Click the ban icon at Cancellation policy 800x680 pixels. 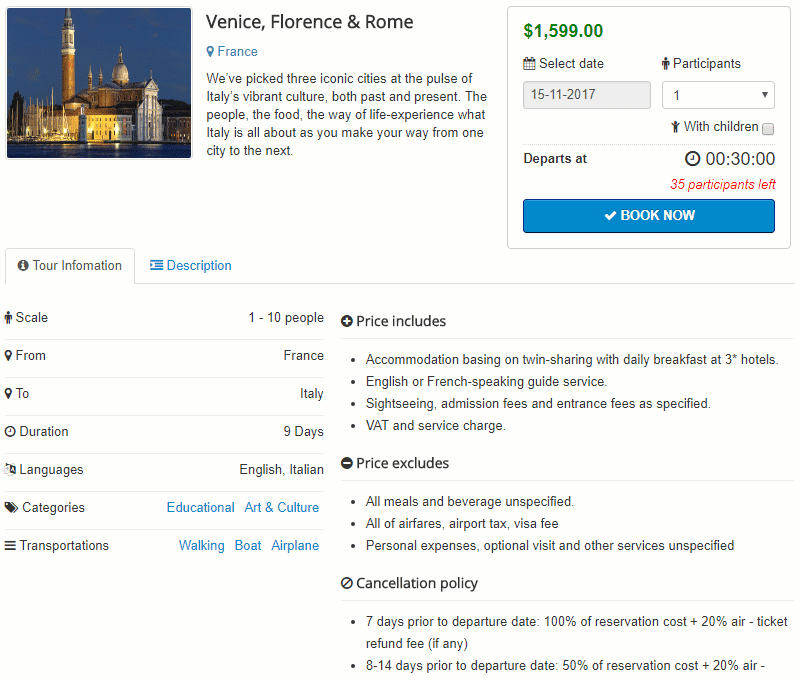tap(347, 584)
